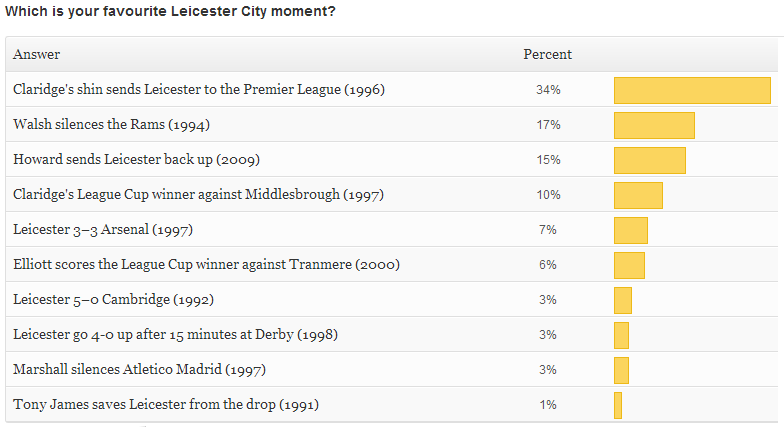
Task: Click the Answer column header
Action: pyautogui.click(x=36, y=54)
